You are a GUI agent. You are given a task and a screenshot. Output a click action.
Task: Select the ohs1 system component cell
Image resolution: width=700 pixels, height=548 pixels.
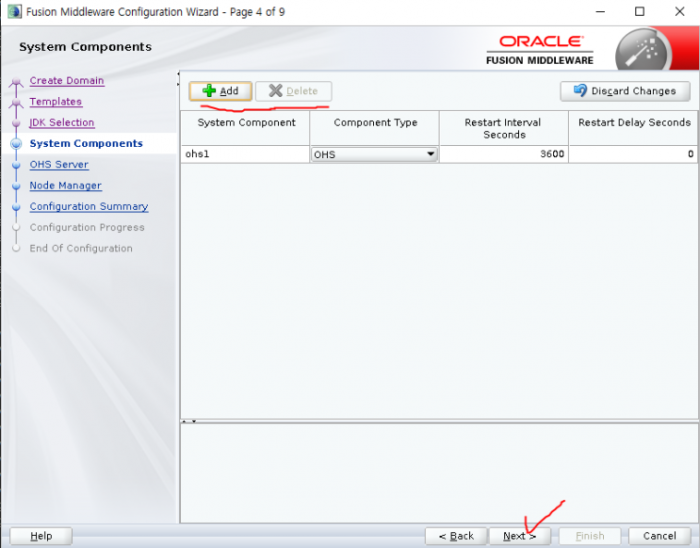click(245, 154)
